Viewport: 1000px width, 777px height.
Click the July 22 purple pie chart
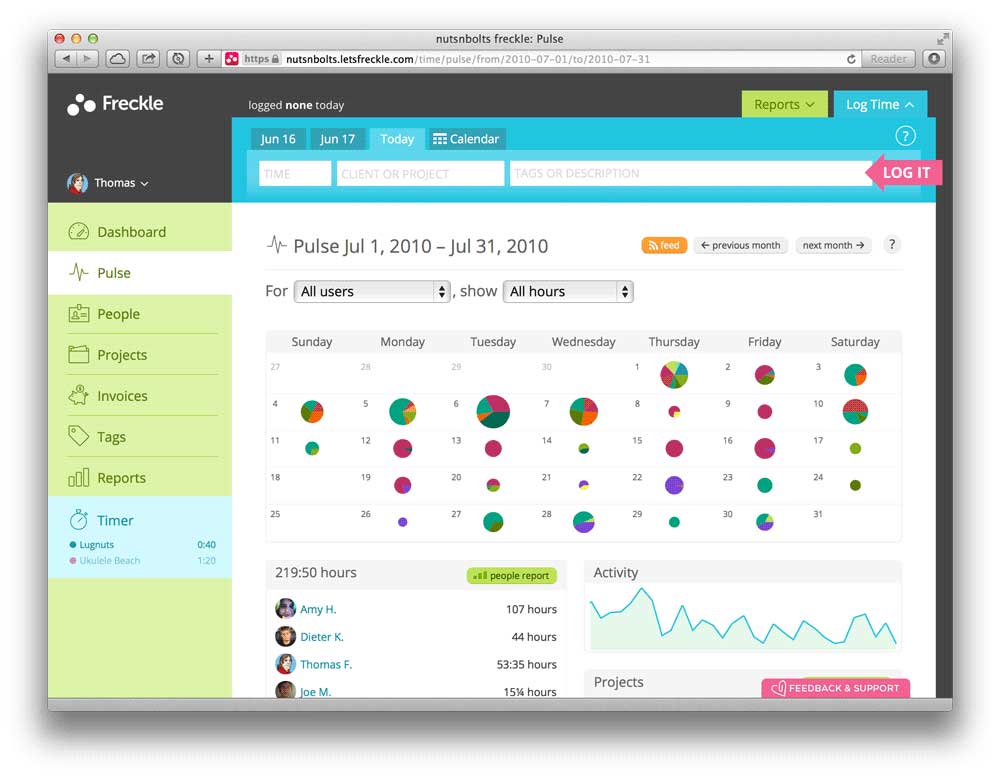click(674, 485)
